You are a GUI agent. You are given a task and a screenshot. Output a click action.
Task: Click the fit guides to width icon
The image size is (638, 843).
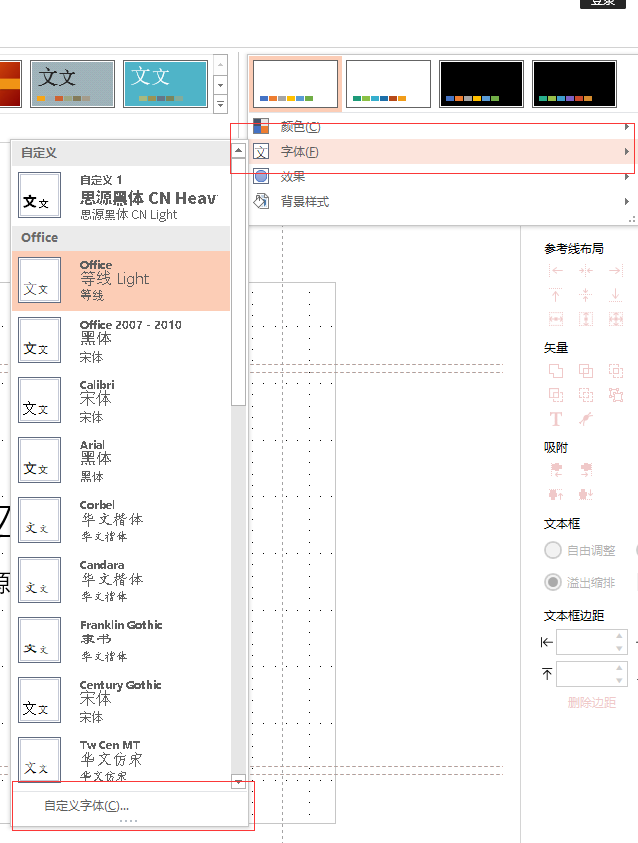(556, 319)
